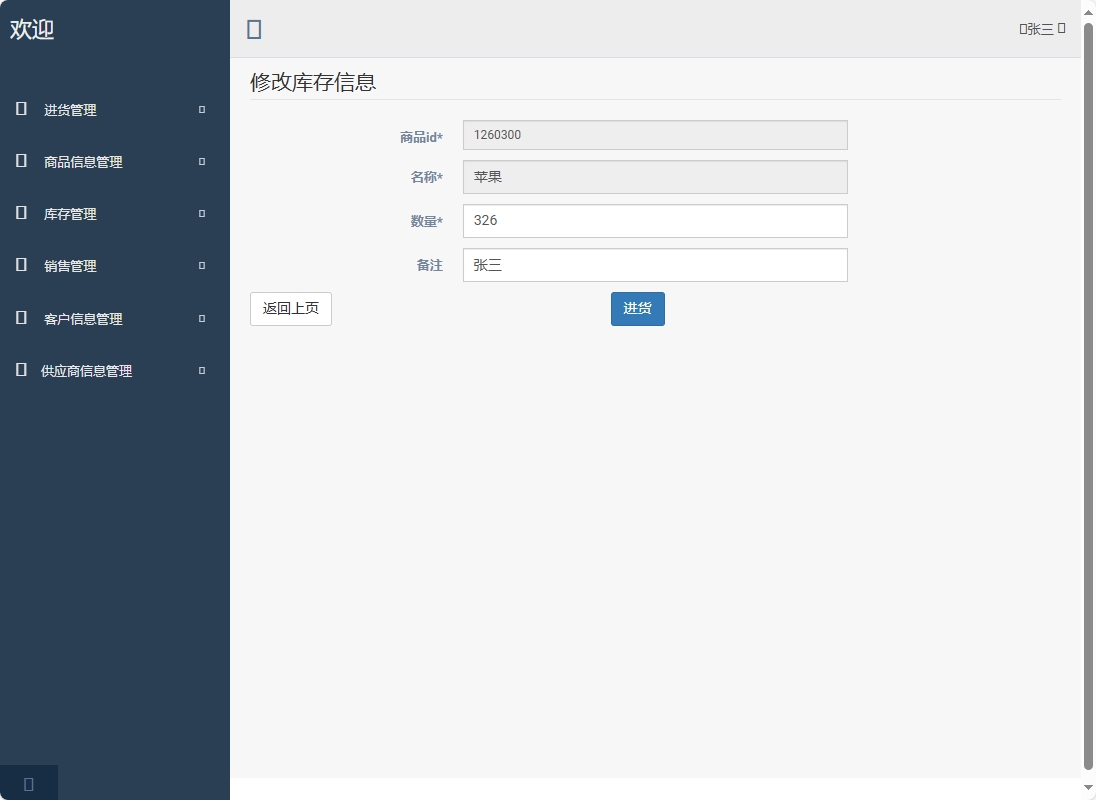This screenshot has height=800, width=1096.
Task: Open the 客户信息管理 menu item
Action: tap(83, 318)
